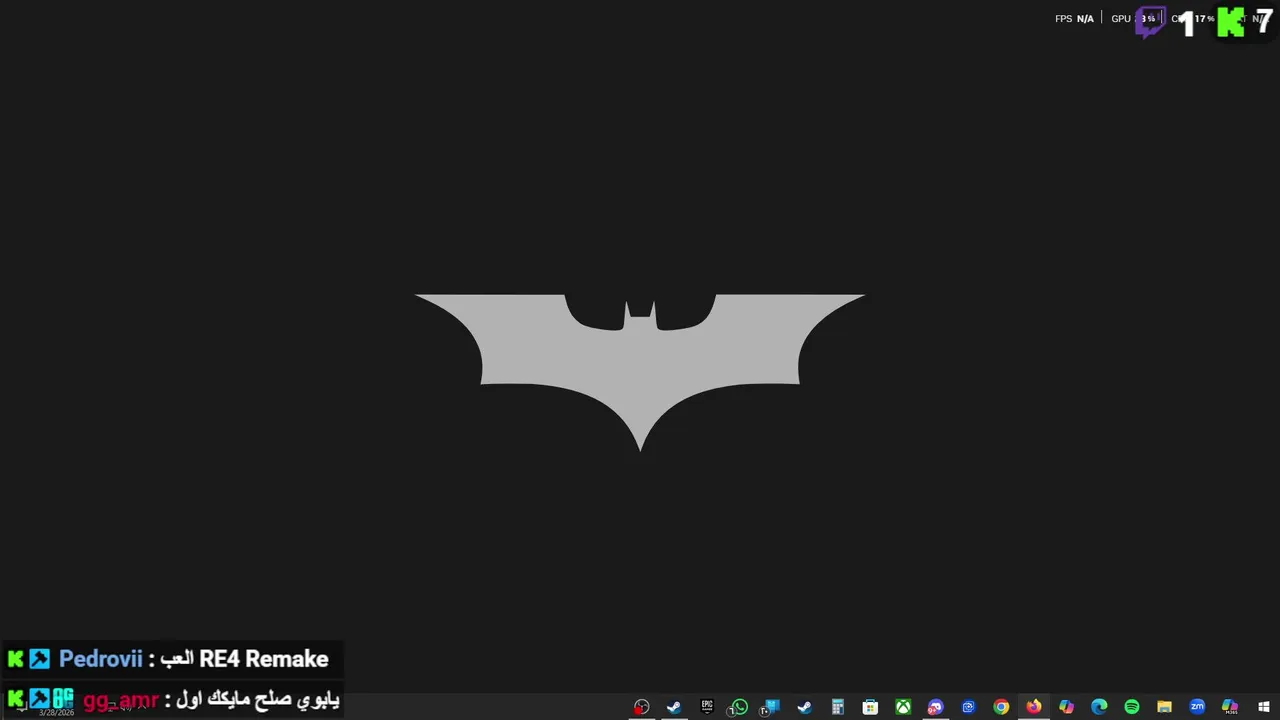Click the FPS N/A readout

(x=1074, y=19)
